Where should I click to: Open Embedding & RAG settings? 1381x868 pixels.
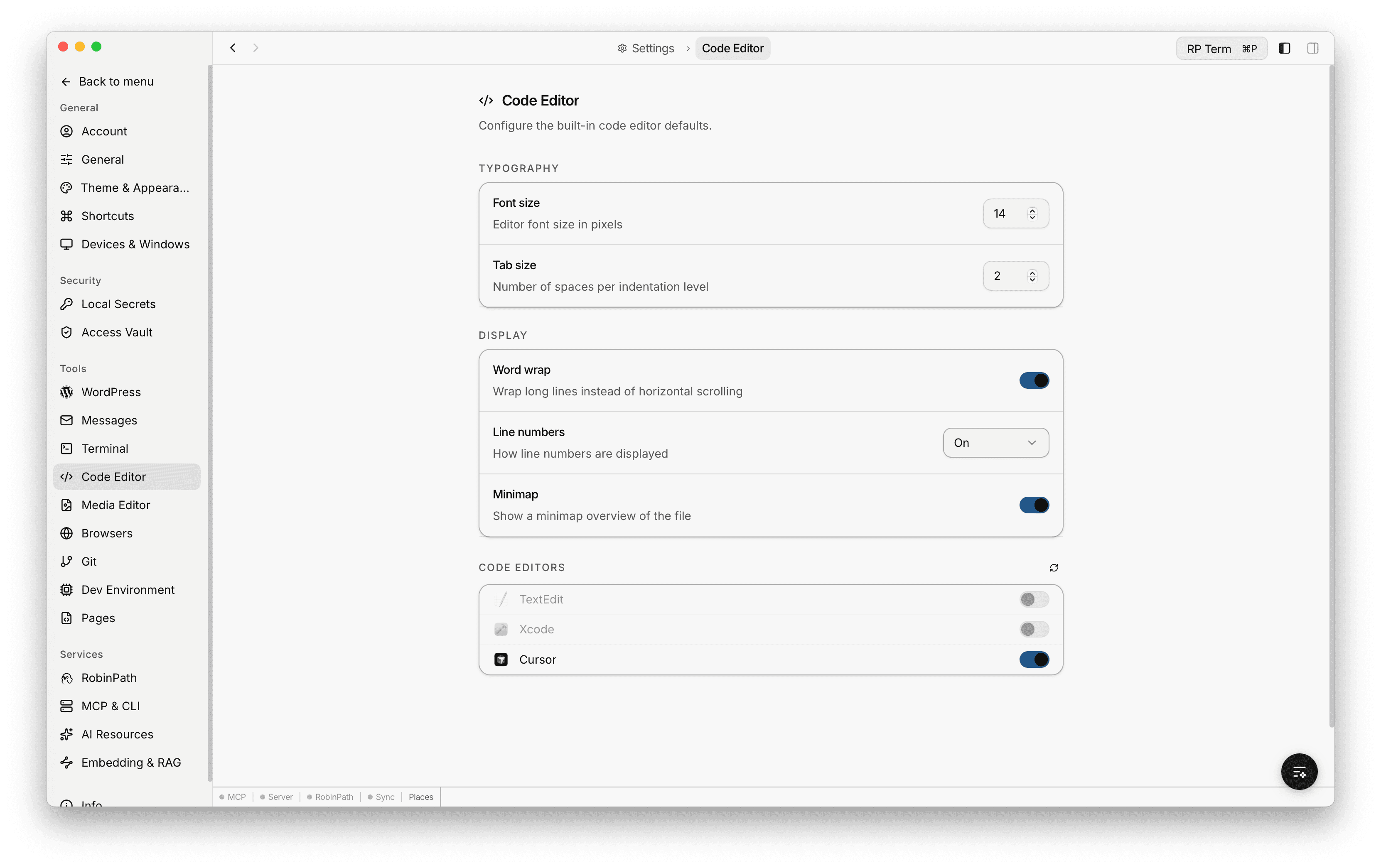131,763
